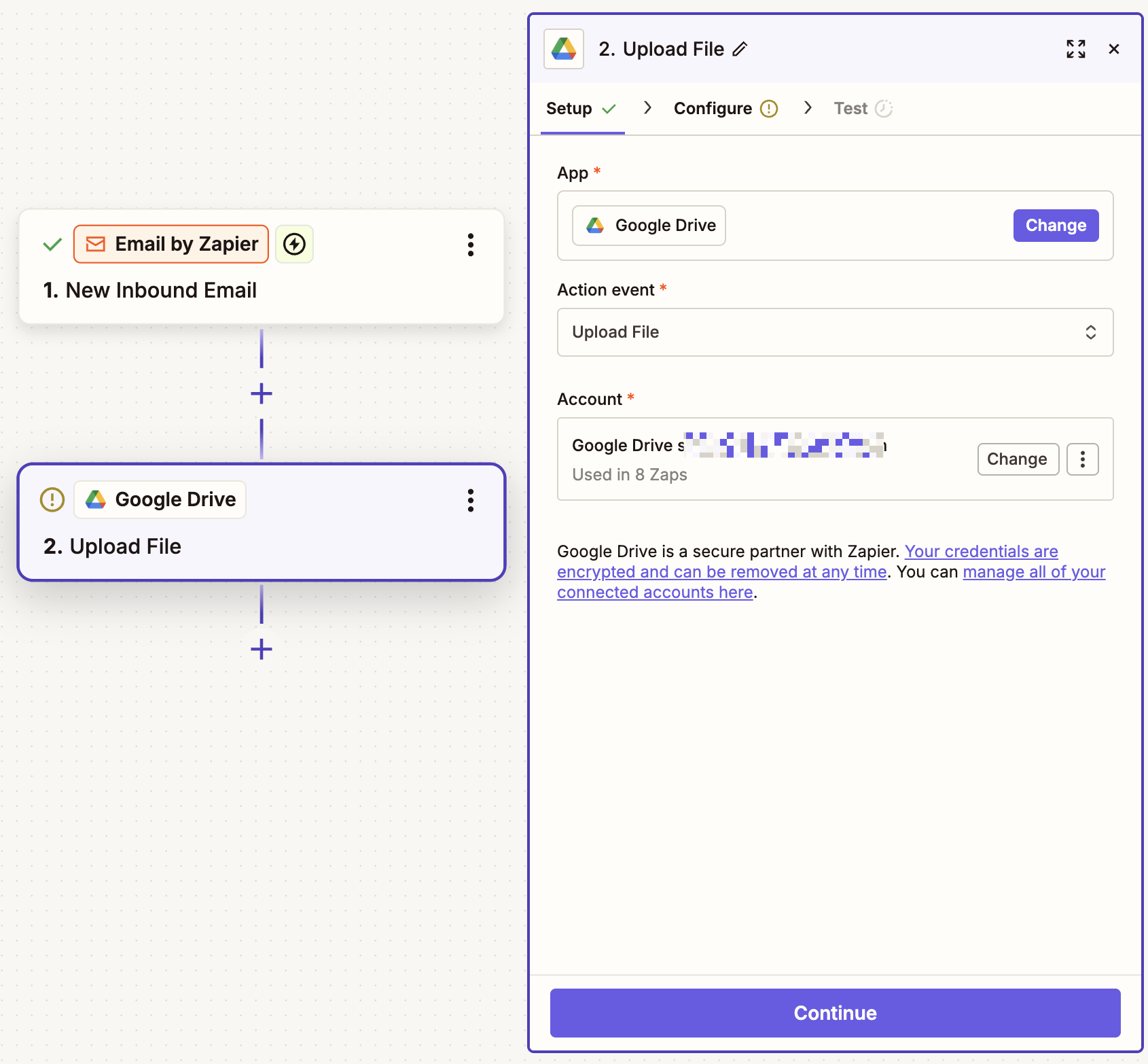The width and height of the screenshot is (1148, 1064).
Task: Open the three-dot menu on step 2
Action: (471, 501)
